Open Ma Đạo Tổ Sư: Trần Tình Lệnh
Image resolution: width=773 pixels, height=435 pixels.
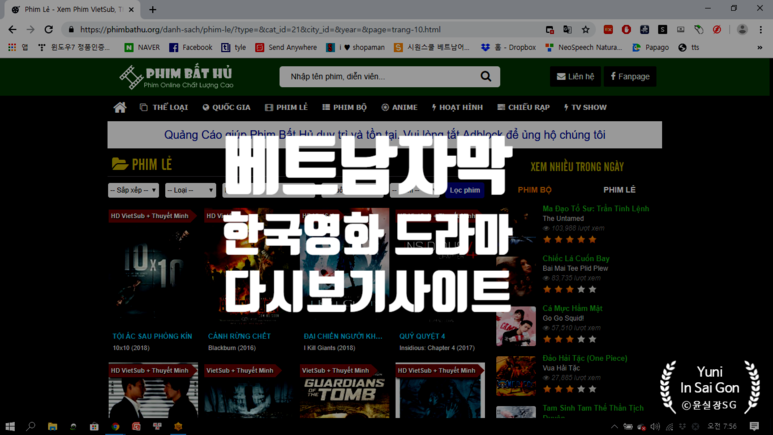click(x=596, y=209)
